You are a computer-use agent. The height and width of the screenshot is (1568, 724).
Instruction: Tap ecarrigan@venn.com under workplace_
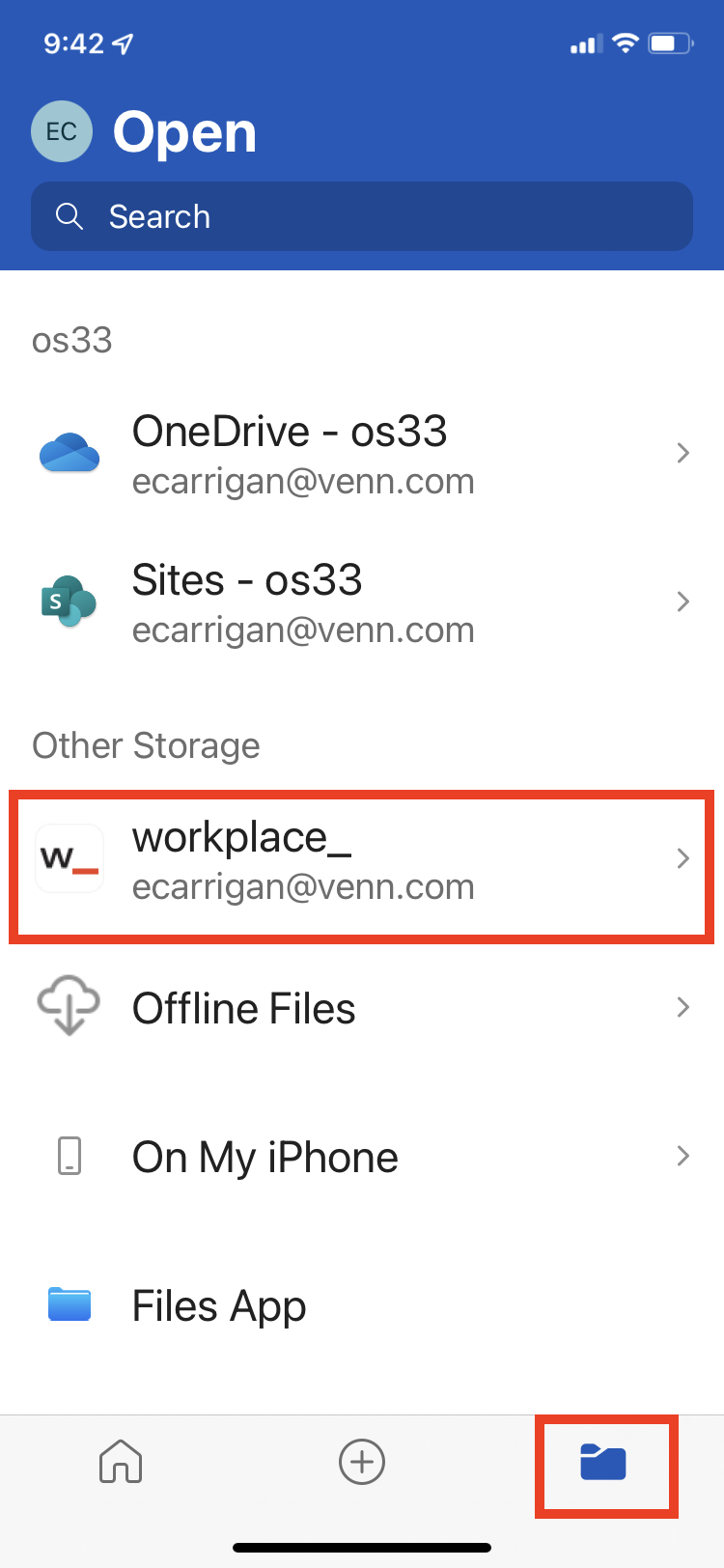point(303,886)
